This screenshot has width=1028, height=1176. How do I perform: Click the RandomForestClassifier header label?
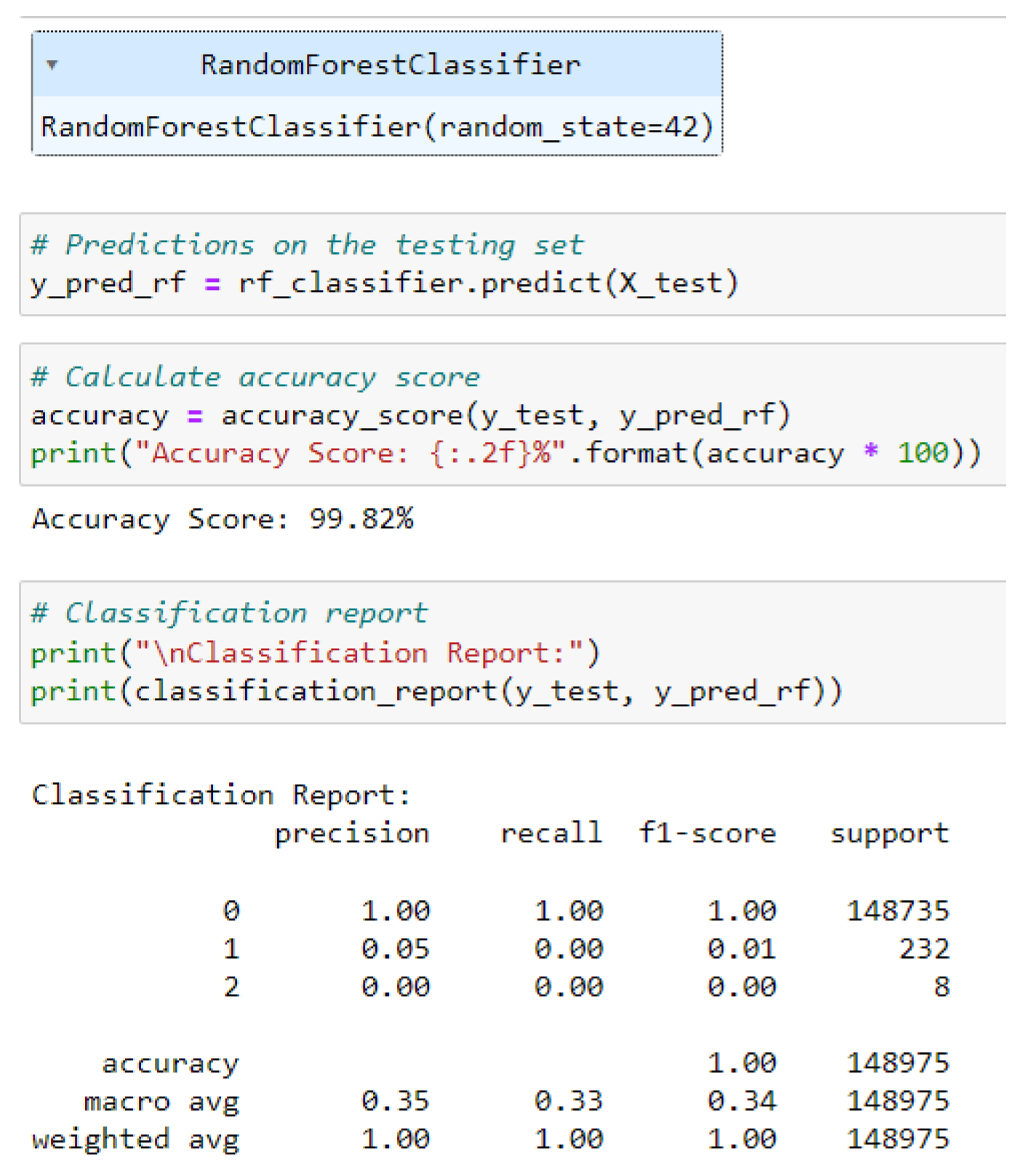[x=390, y=65]
